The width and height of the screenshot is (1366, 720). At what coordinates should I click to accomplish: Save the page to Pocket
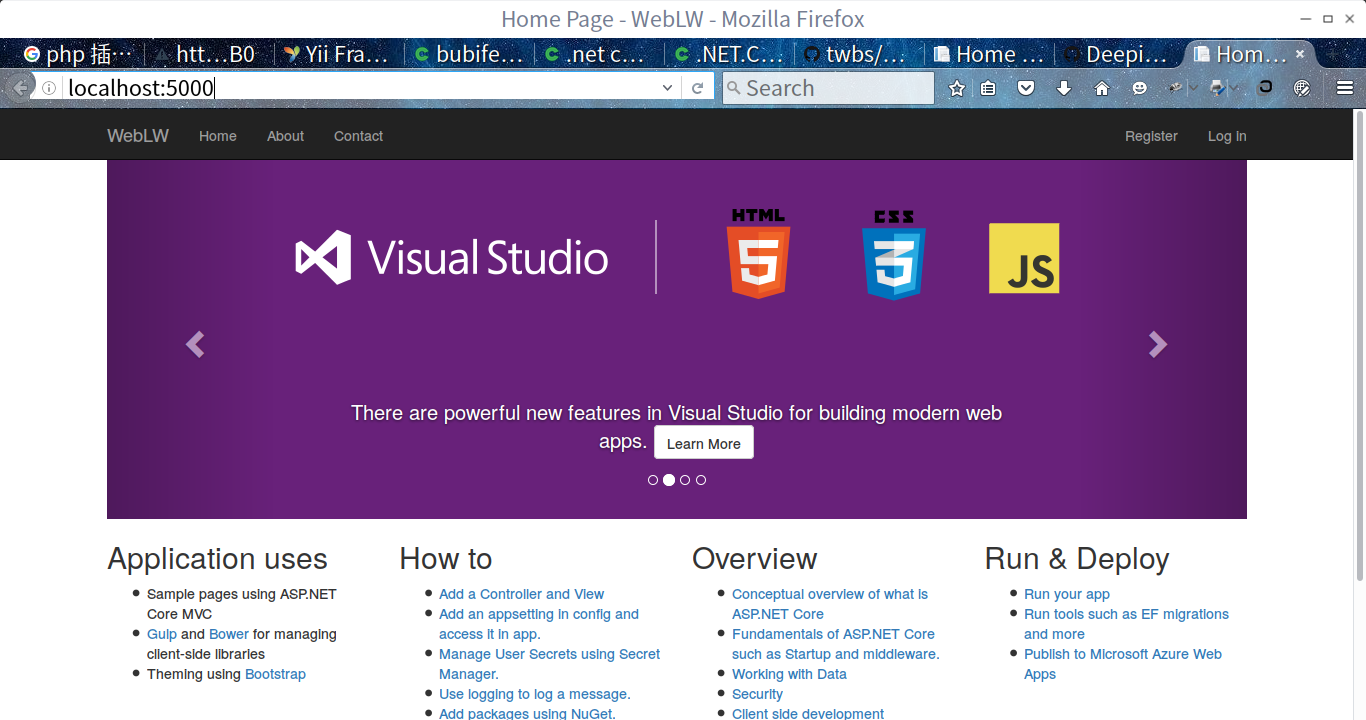[x=1026, y=88]
